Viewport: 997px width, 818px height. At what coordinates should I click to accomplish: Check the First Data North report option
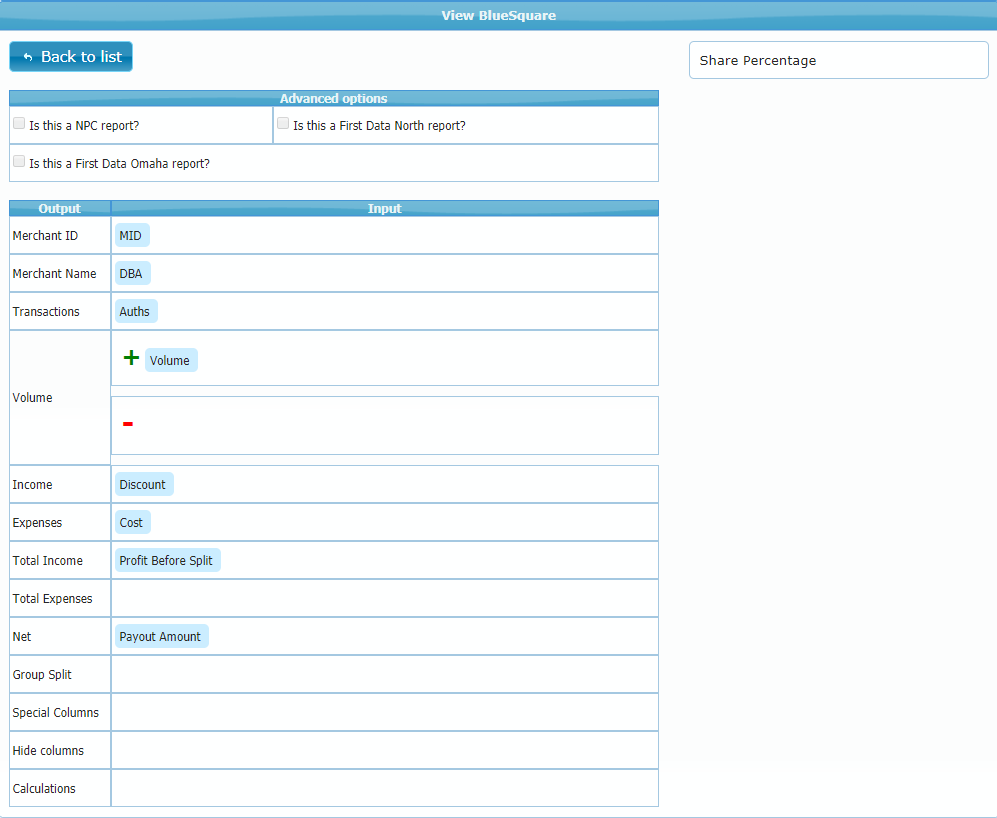283,124
